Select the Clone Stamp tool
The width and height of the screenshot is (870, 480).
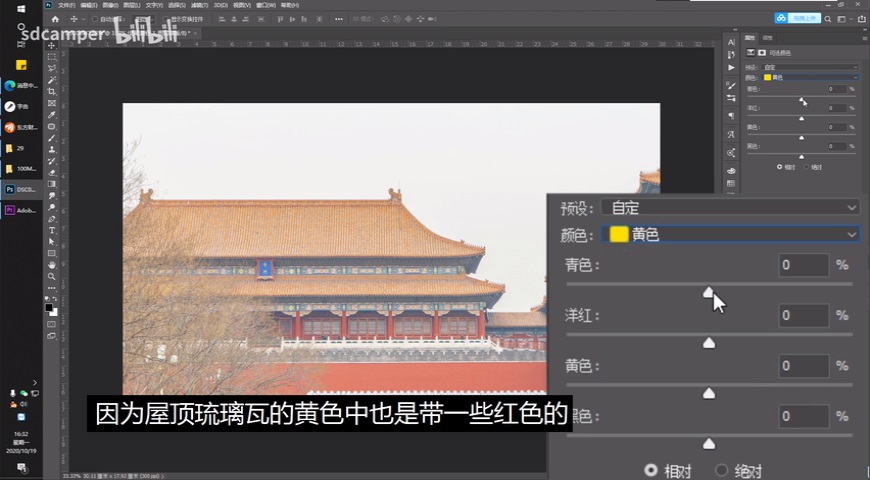pos(52,149)
